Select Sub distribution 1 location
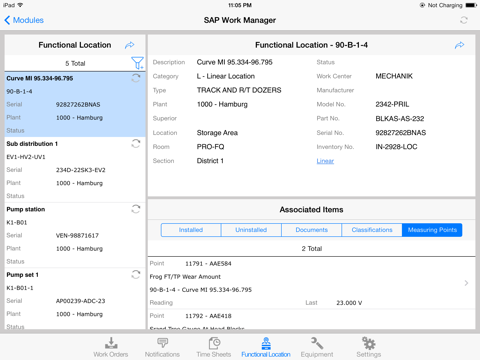 click(75, 170)
